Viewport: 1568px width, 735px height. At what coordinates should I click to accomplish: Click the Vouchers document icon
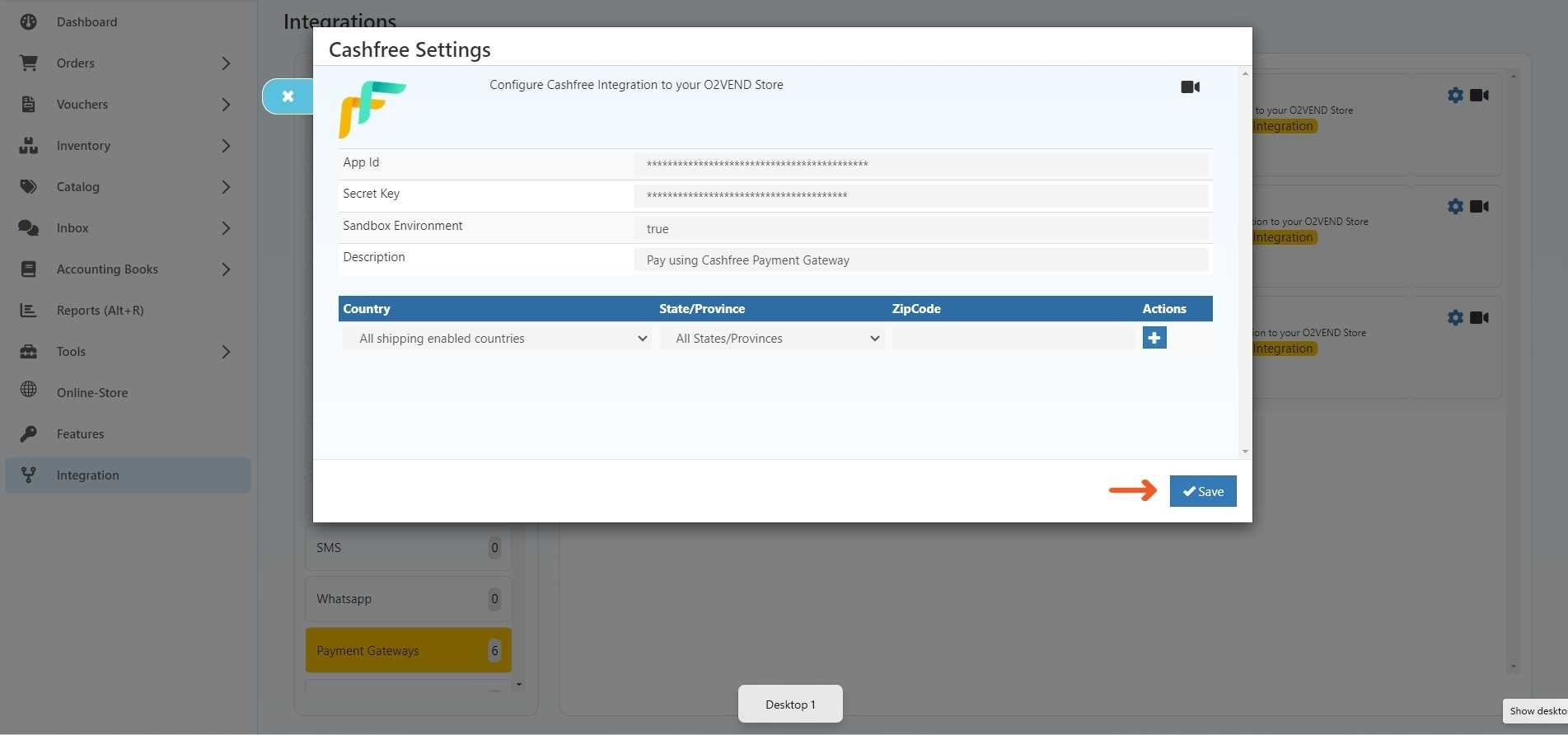pyautogui.click(x=28, y=104)
